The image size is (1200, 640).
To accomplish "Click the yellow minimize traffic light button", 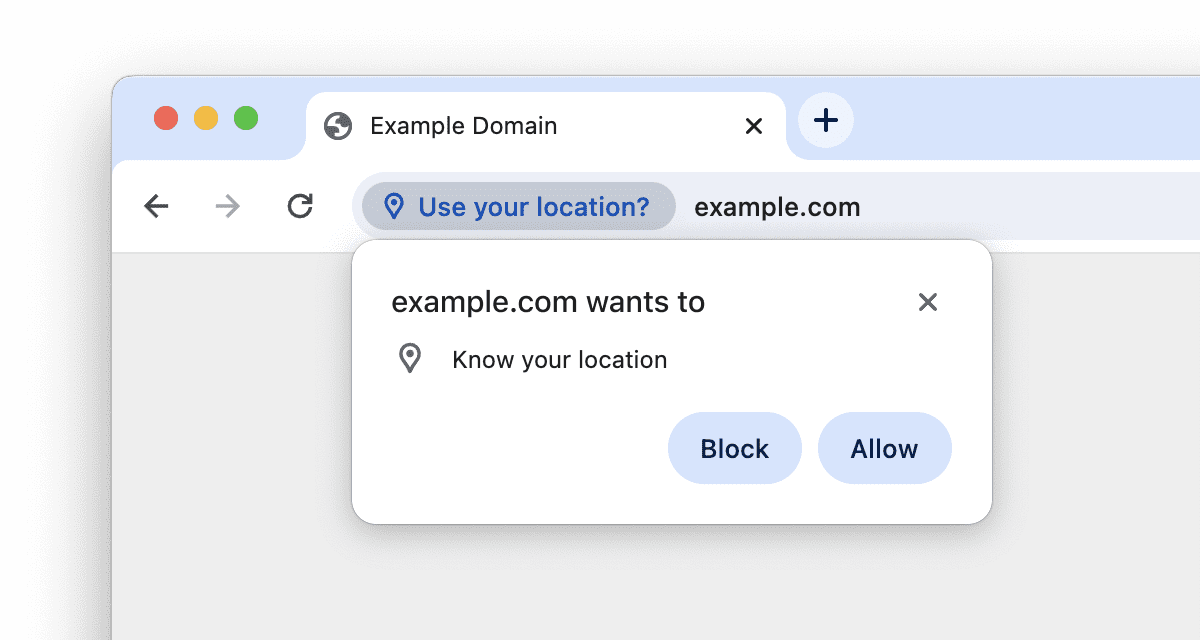I will pyautogui.click(x=205, y=118).
